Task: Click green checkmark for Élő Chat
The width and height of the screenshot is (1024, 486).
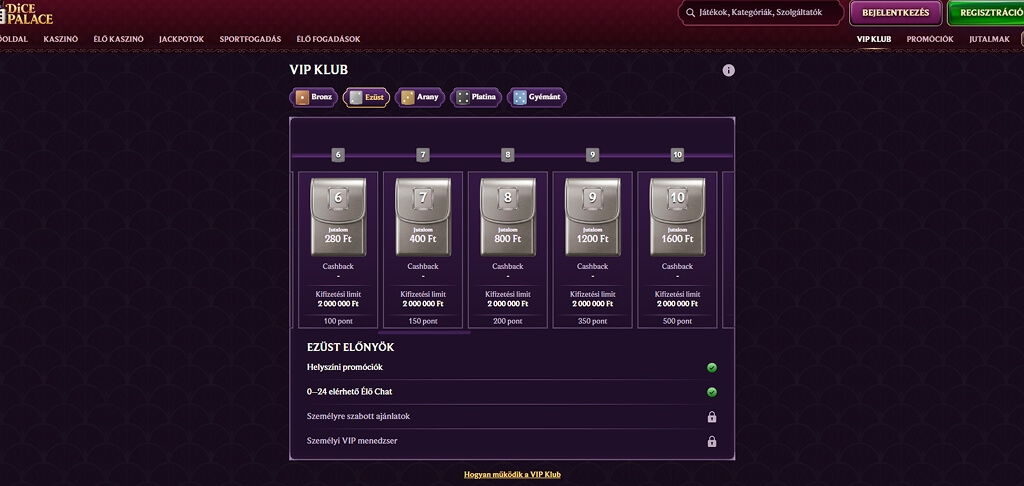Action: 712,392
